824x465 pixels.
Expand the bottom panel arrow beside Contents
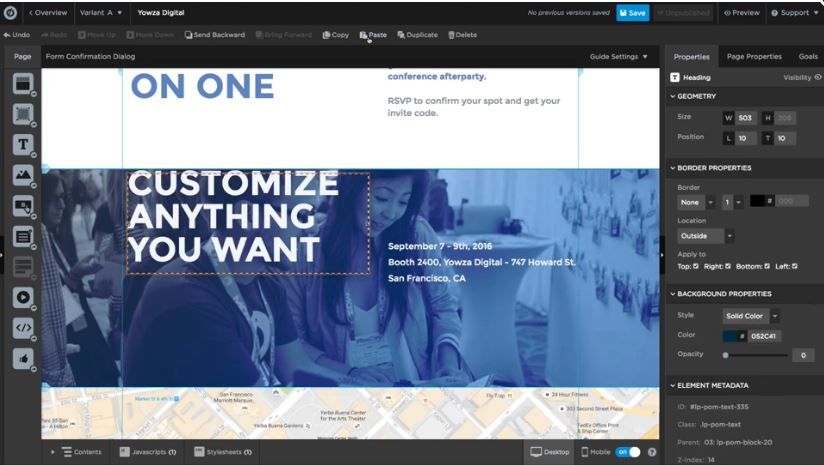click(x=53, y=452)
